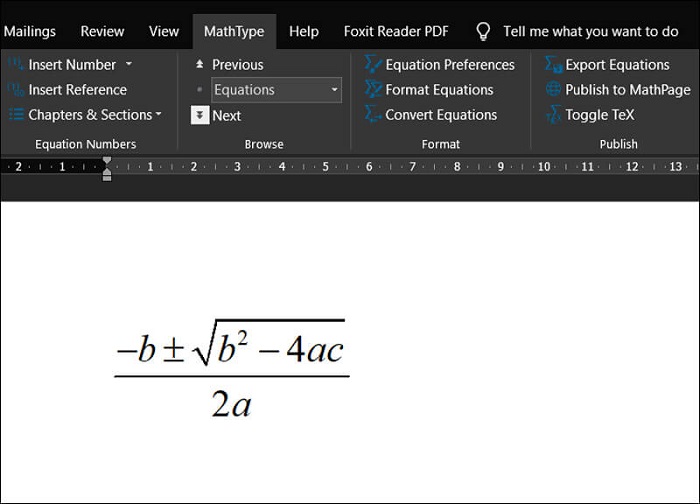Screen dimensions: 700x504
Task: Expand the Insert Number dropdown arrow
Action: [x=129, y=64]
